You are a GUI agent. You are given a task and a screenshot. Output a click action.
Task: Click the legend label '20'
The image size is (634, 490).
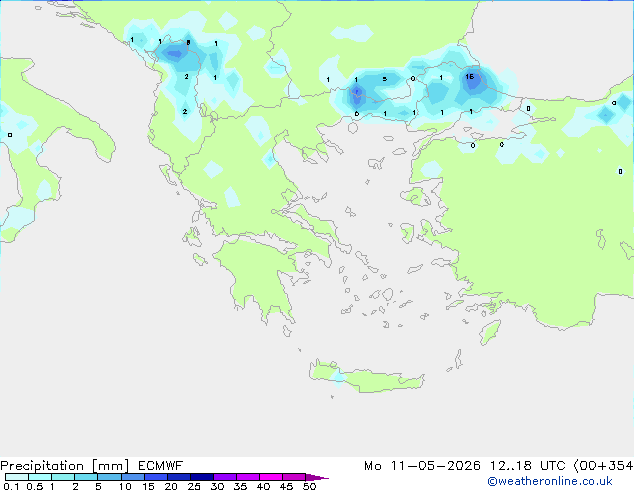coord(171,486)
